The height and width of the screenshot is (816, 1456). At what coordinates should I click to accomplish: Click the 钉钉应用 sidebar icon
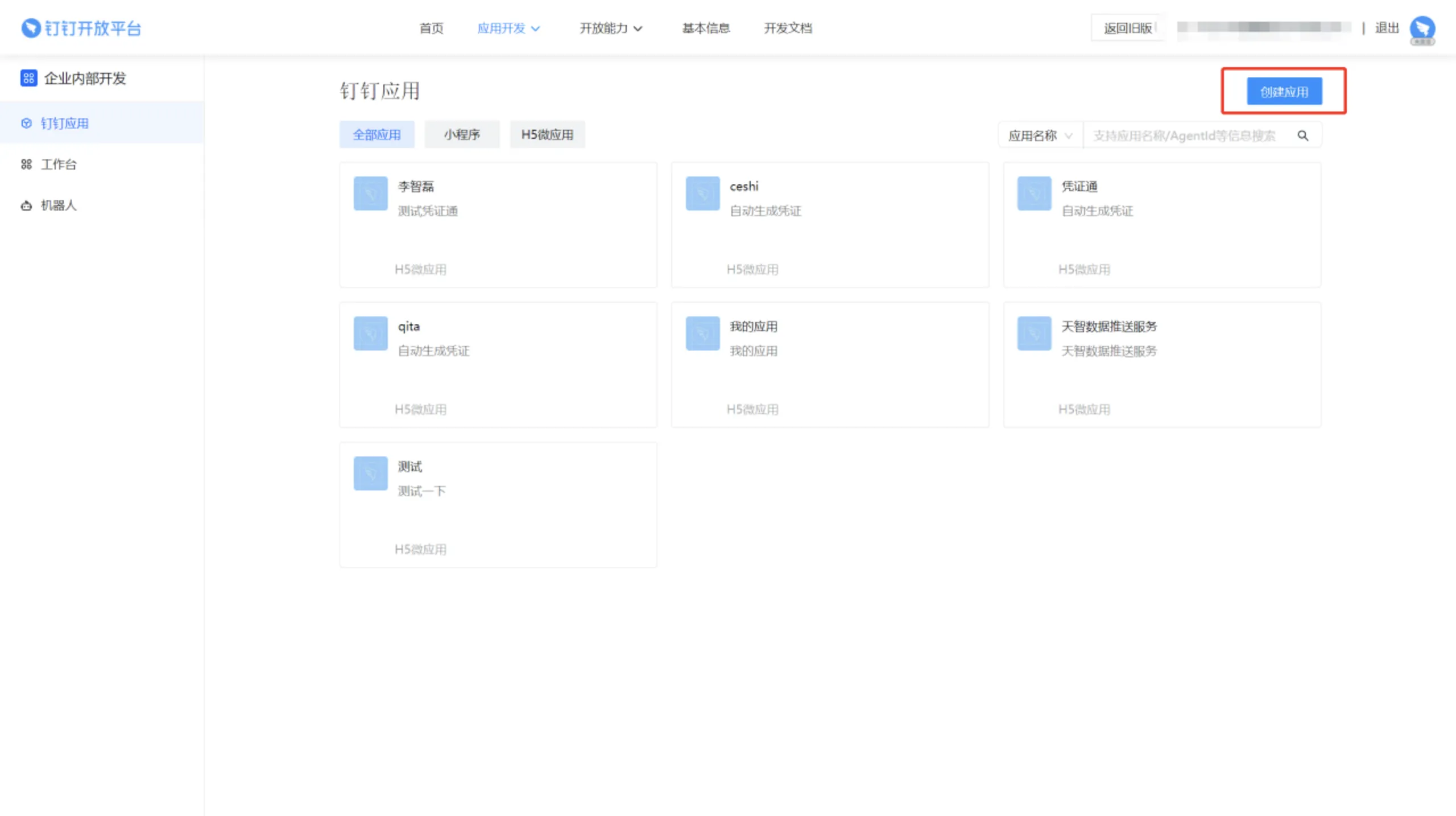pyautogui.click(x=26, y=123)
